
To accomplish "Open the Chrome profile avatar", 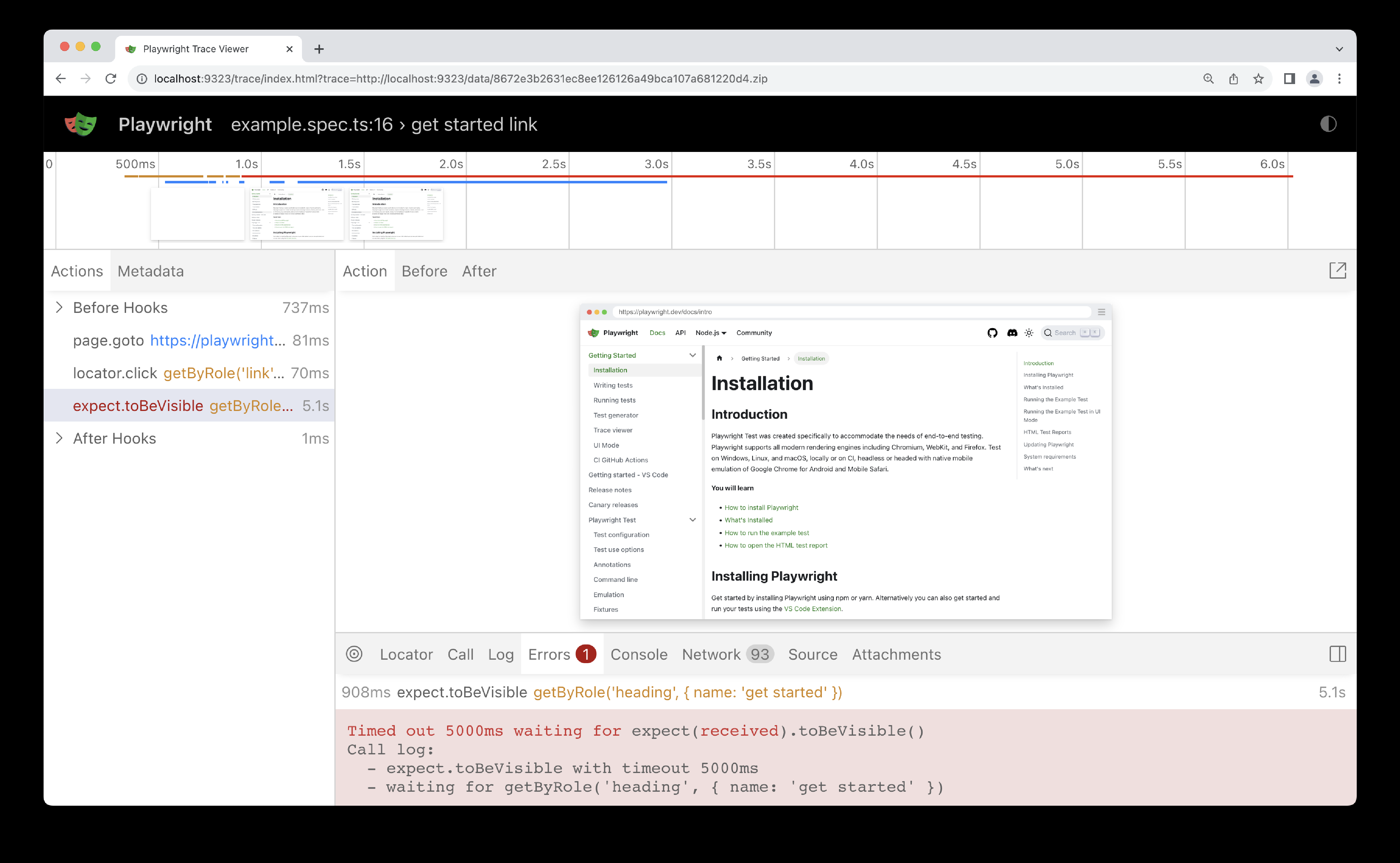I will pos(1314,79).
